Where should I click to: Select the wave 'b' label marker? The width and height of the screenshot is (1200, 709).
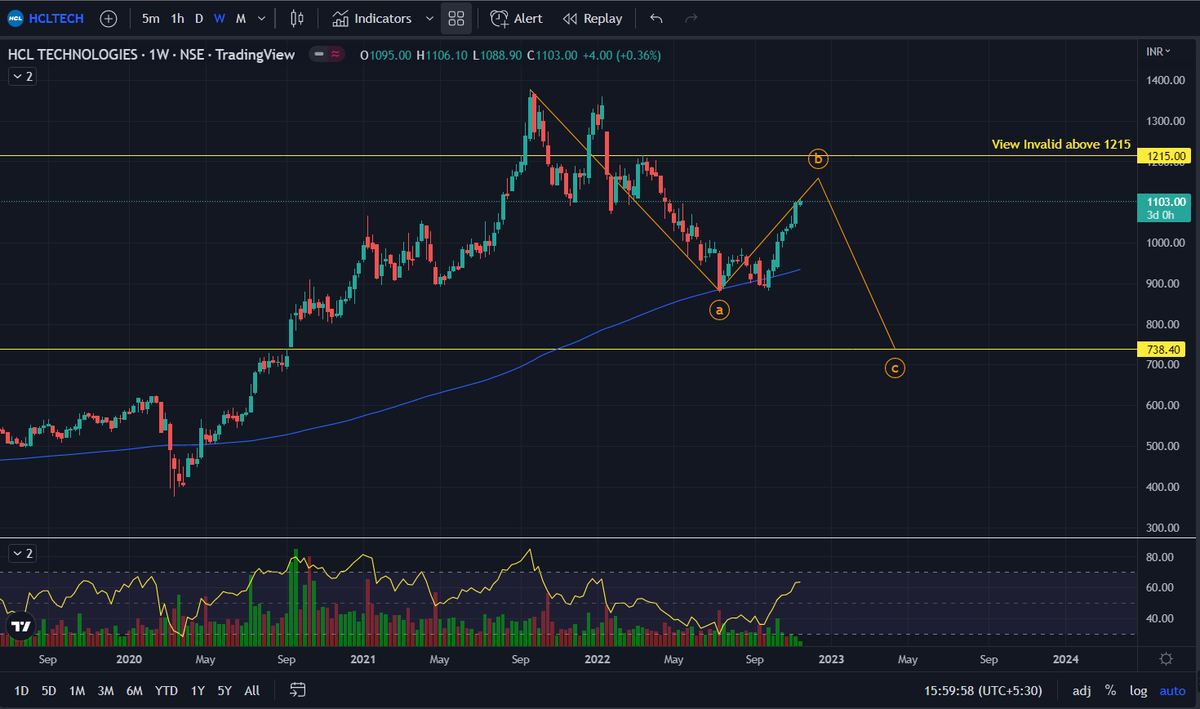[819, 158]
